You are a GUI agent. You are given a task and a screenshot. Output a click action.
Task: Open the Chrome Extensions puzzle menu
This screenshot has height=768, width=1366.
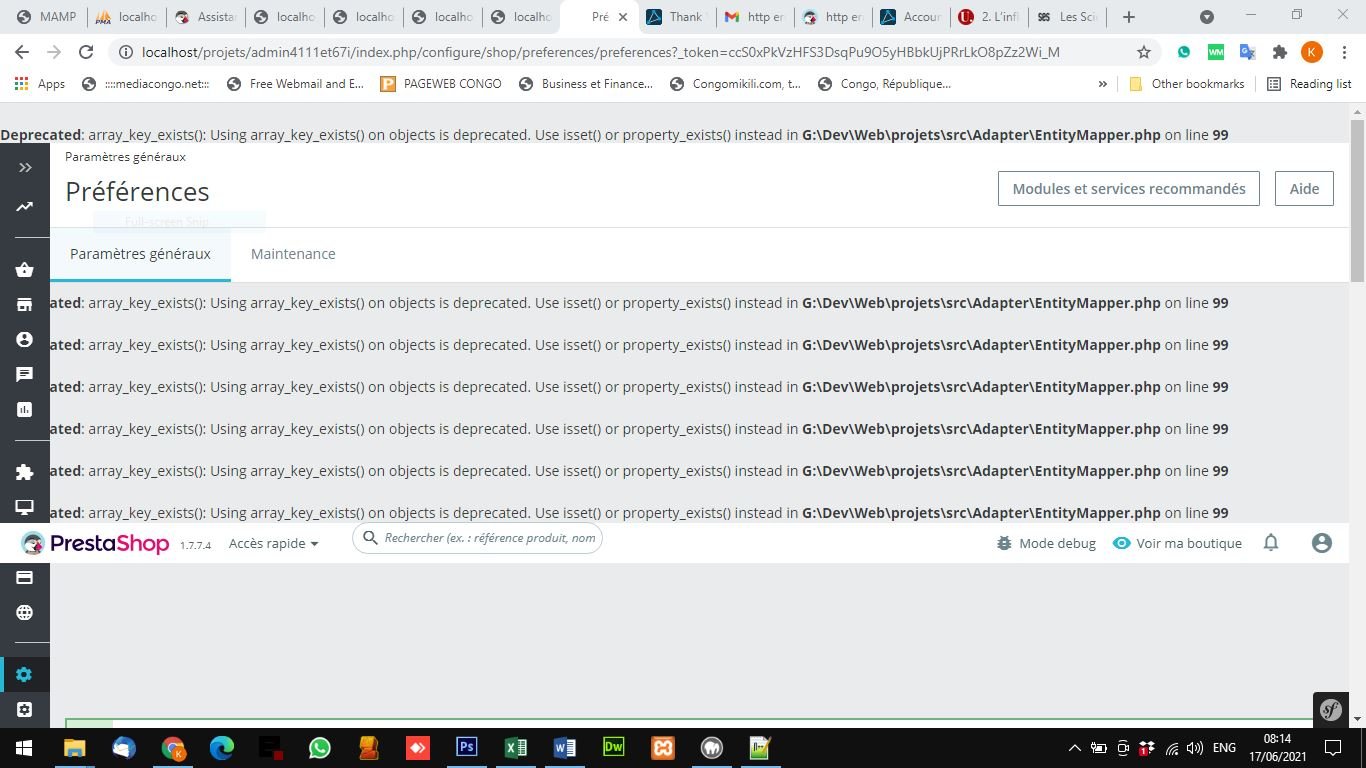coord(1279,52)
